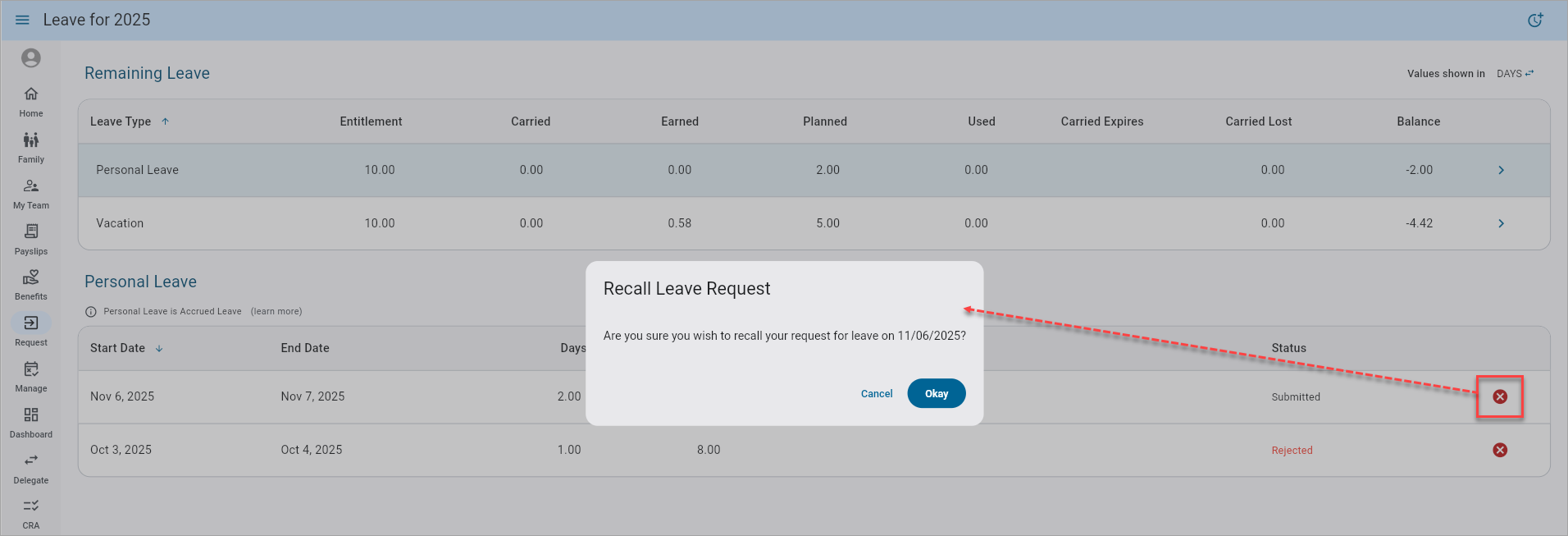Open Dashboard in sidebar

point(31,423)
